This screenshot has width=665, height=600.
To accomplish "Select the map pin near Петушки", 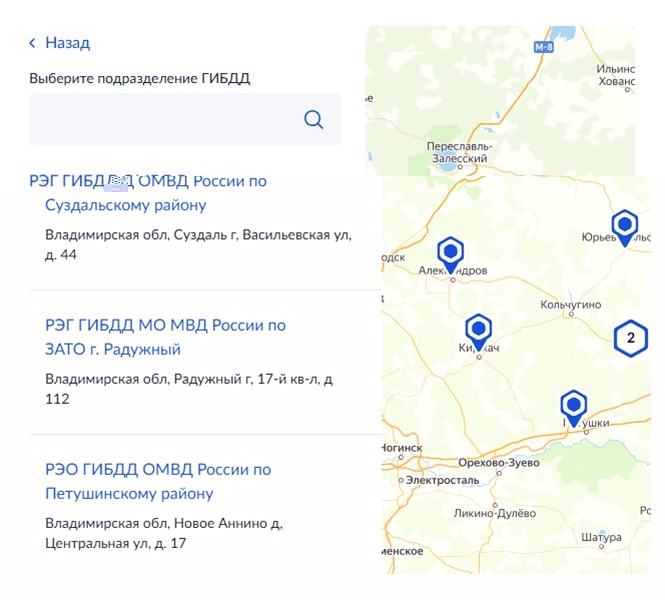I will click(x=573, y=409).
